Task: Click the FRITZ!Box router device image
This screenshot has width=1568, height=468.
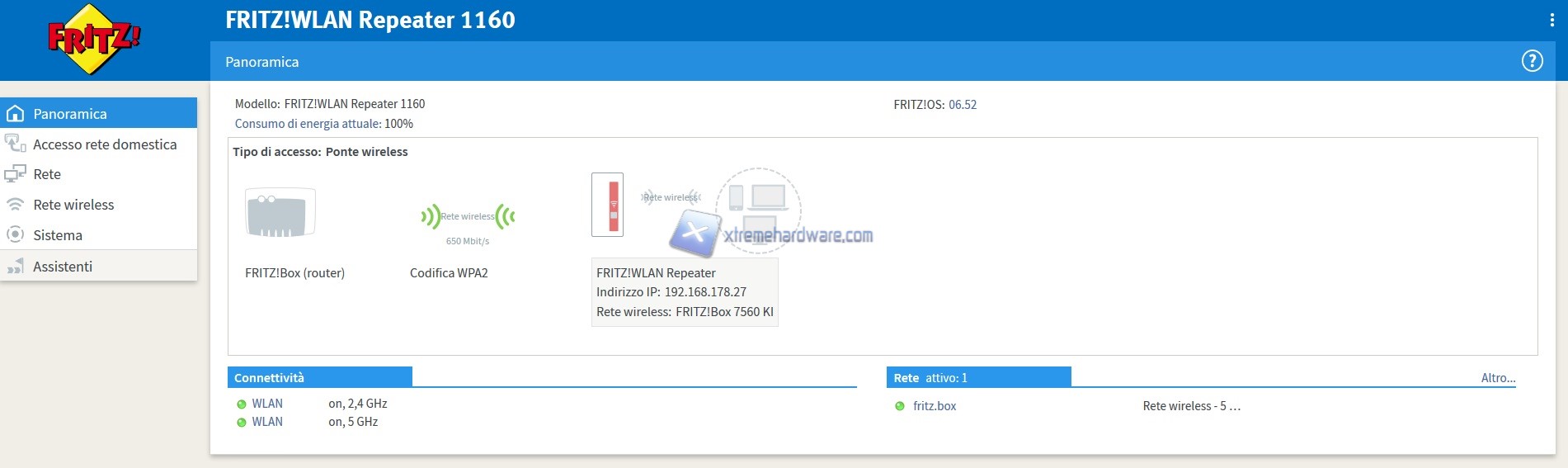Action: [280, 213]
